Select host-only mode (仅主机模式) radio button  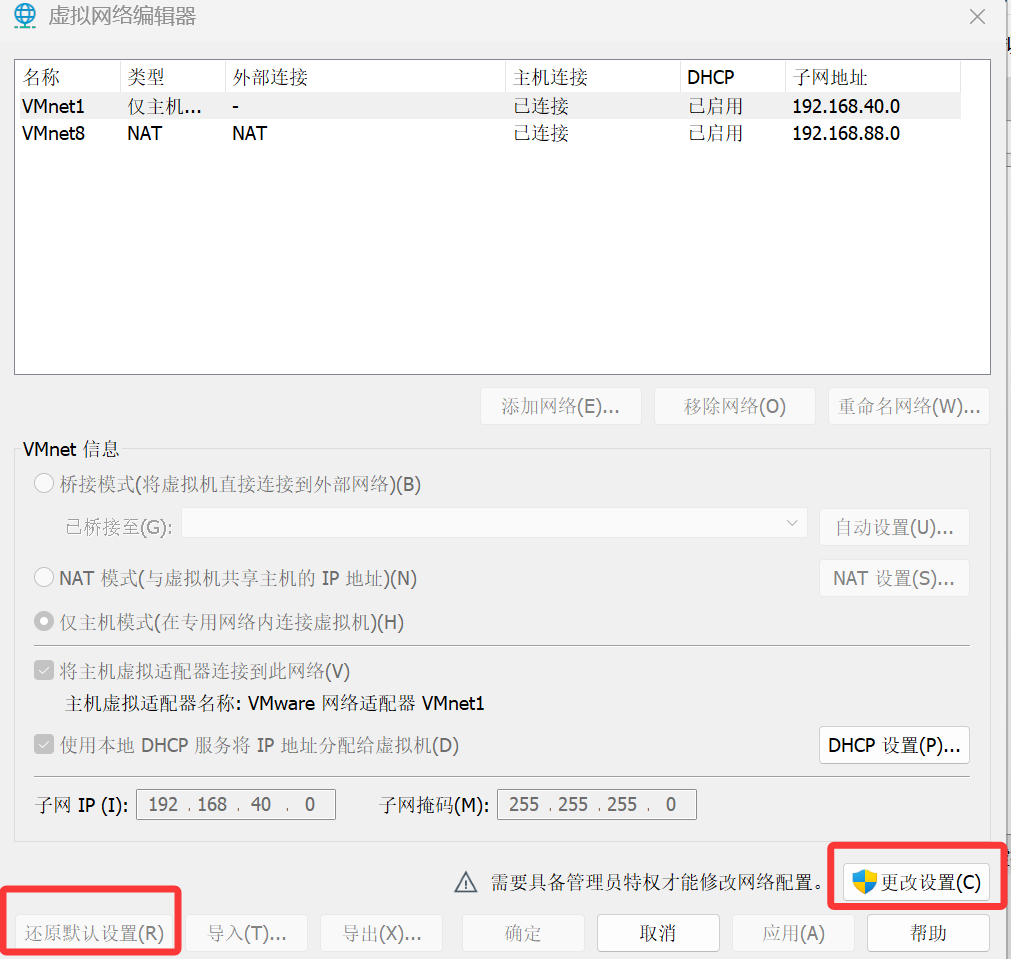44,622
